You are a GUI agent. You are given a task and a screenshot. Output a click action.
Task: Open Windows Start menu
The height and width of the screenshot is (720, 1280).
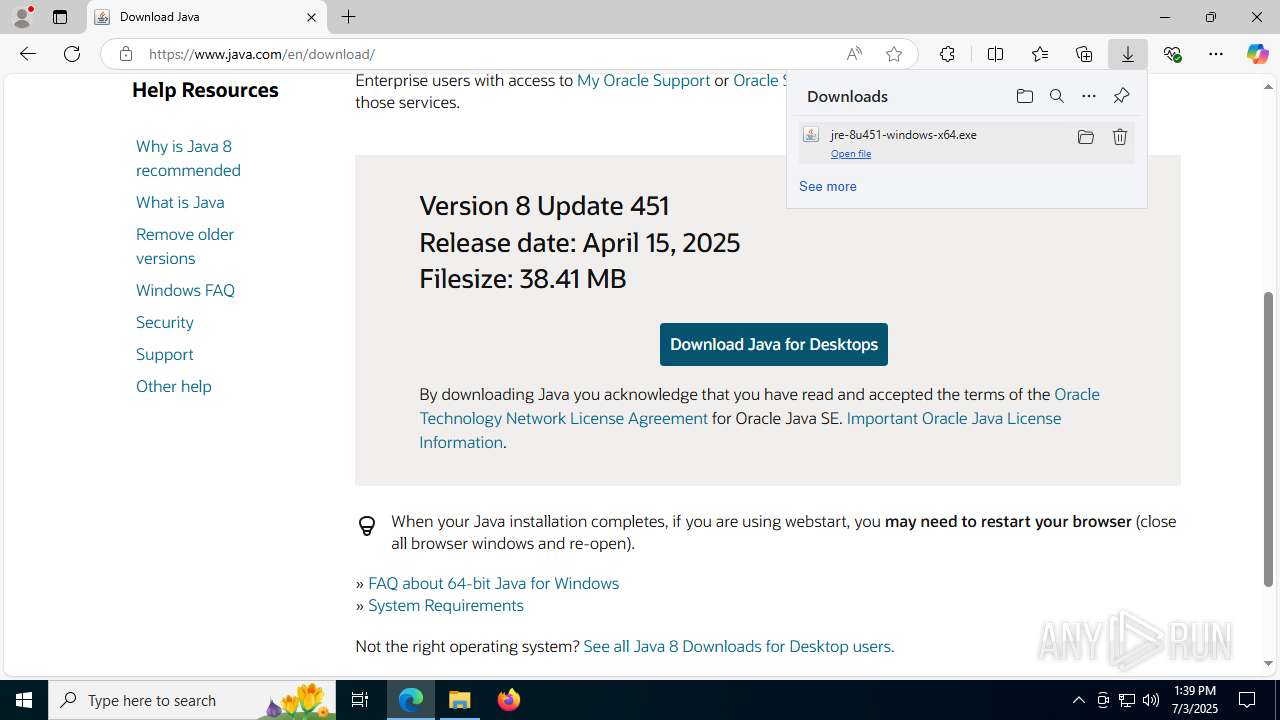coord(24,700)
